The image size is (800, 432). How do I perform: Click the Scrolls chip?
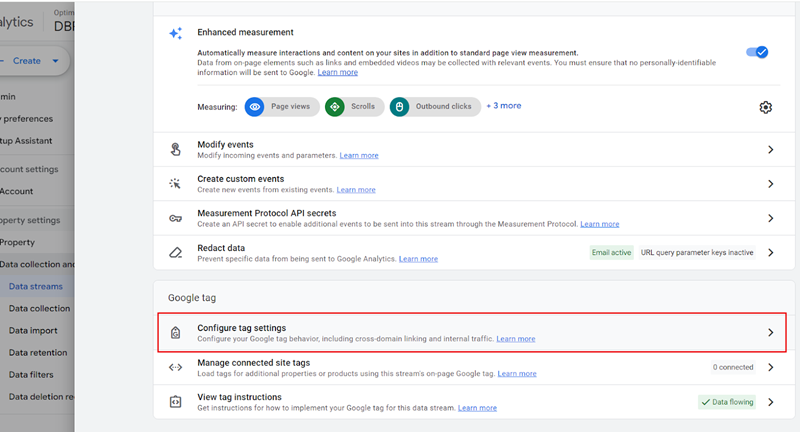[x=355, y=107]
